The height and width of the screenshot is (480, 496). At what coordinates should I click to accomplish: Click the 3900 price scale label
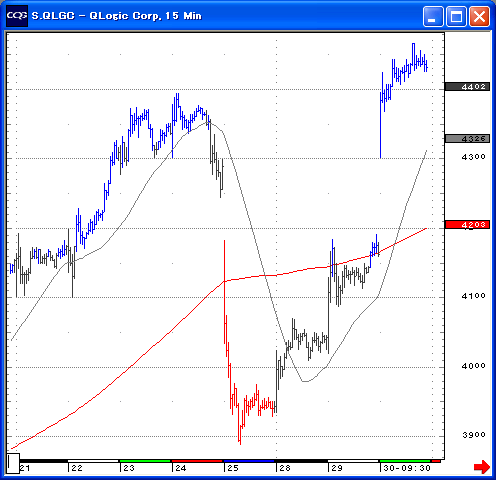[x=473, y=435]
